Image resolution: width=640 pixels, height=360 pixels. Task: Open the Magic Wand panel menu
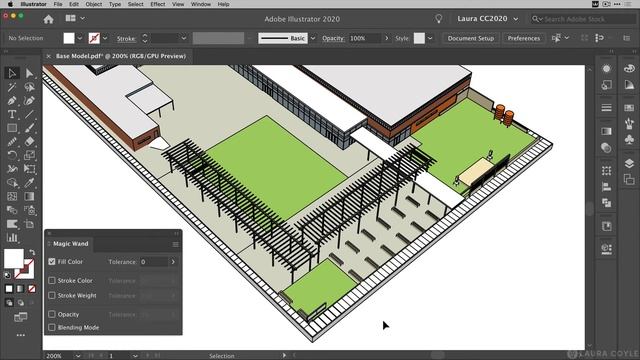[x=176, y=244]
